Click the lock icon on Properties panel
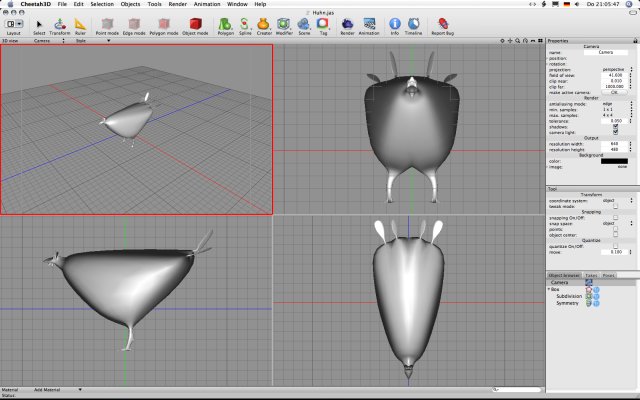The image size is (640, 400). 635,41
